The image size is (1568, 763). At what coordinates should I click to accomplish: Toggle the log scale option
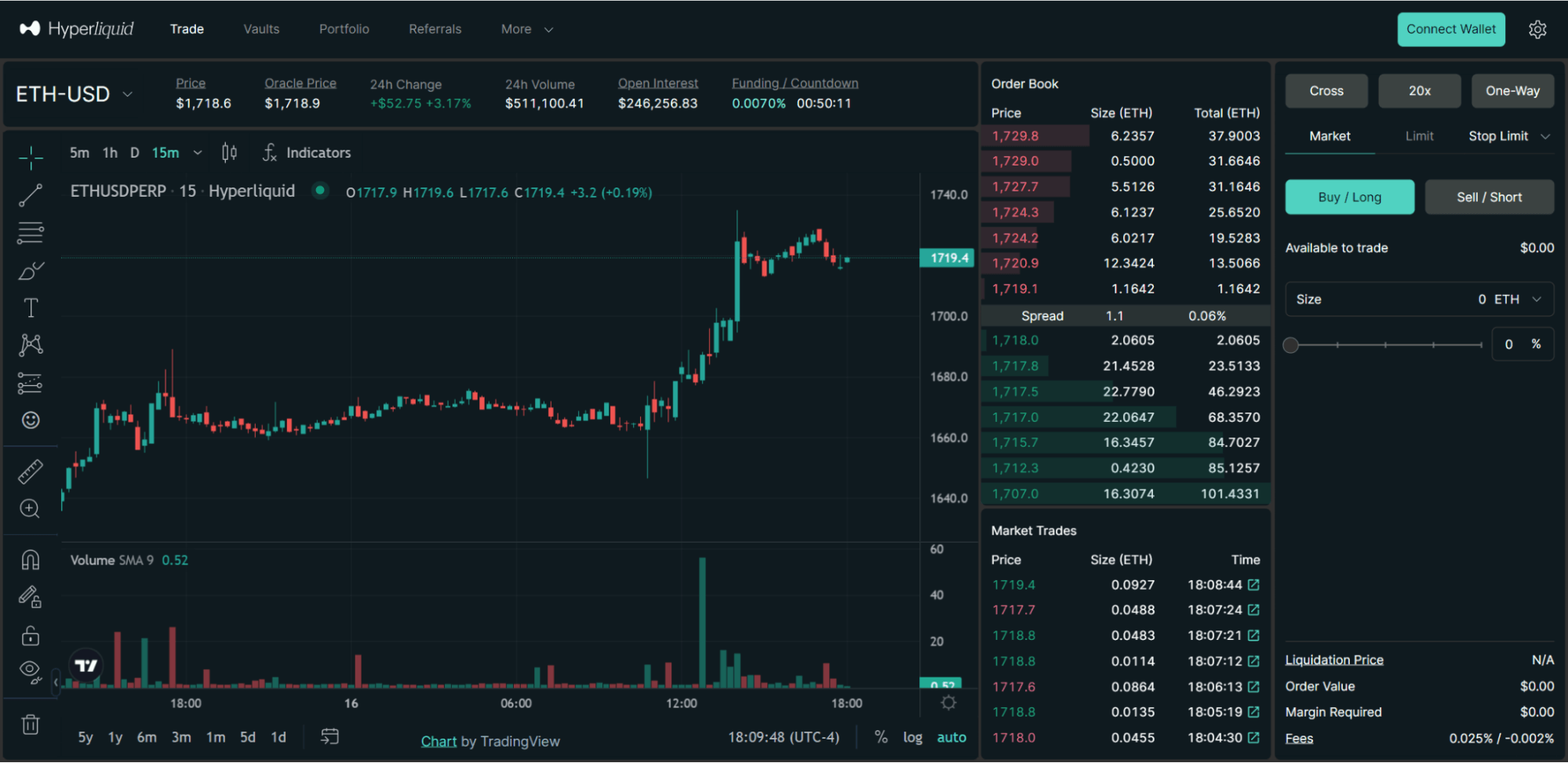tap(912, 737)
